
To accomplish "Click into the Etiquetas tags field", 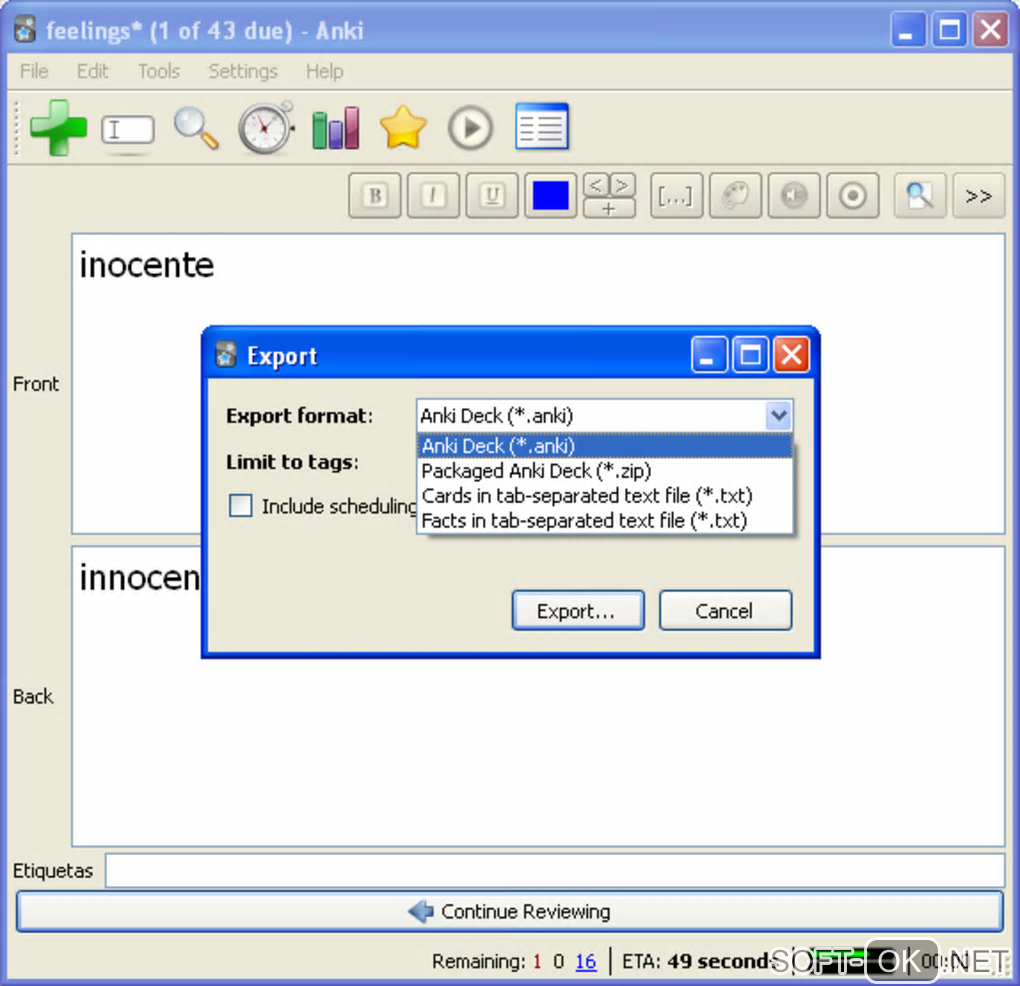I will point(555,870).
